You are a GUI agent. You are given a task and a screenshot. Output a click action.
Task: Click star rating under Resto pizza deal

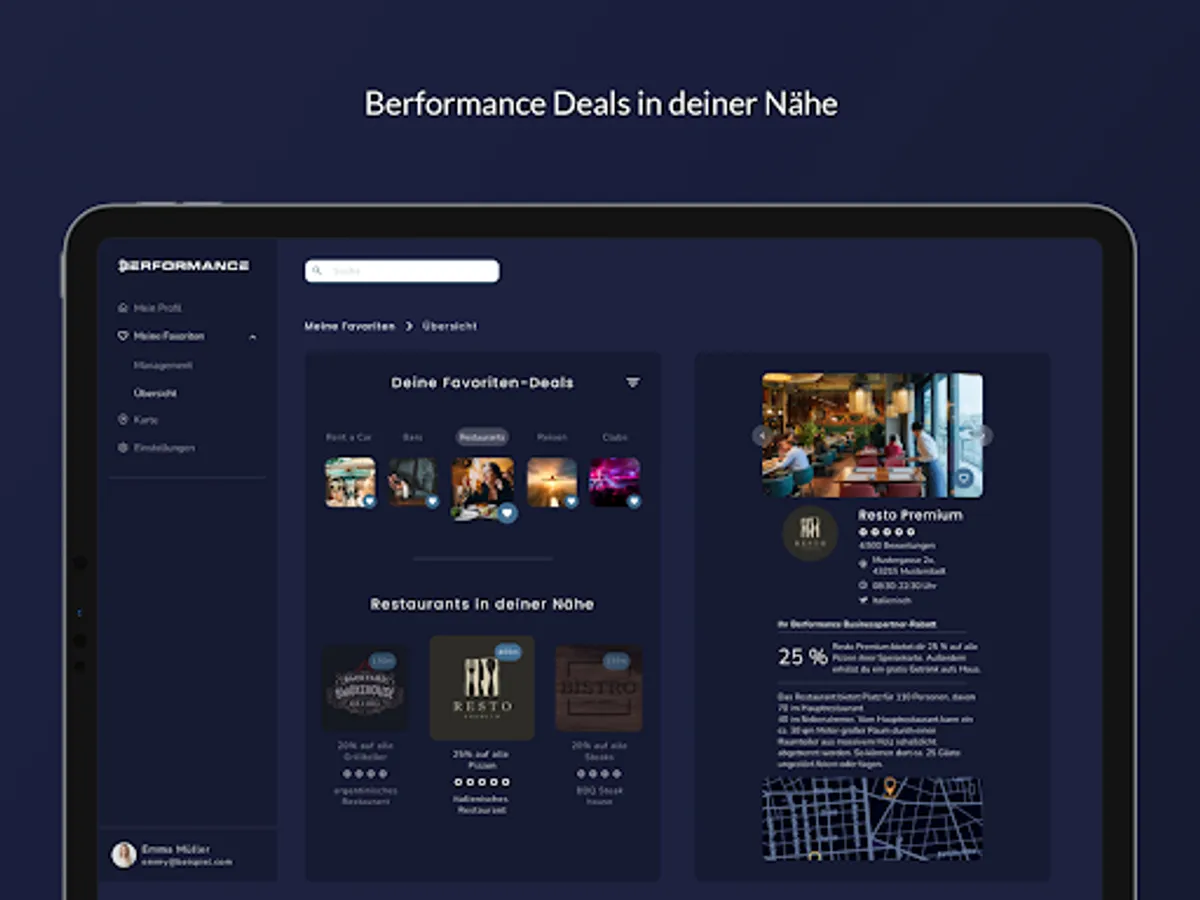[482, 782]
